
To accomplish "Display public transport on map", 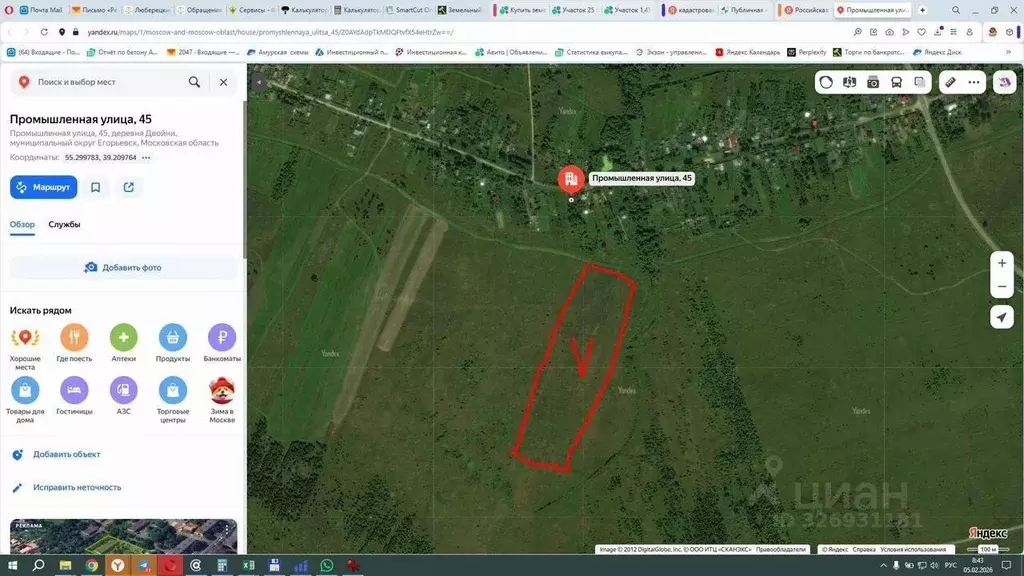I will pos(897,82).
